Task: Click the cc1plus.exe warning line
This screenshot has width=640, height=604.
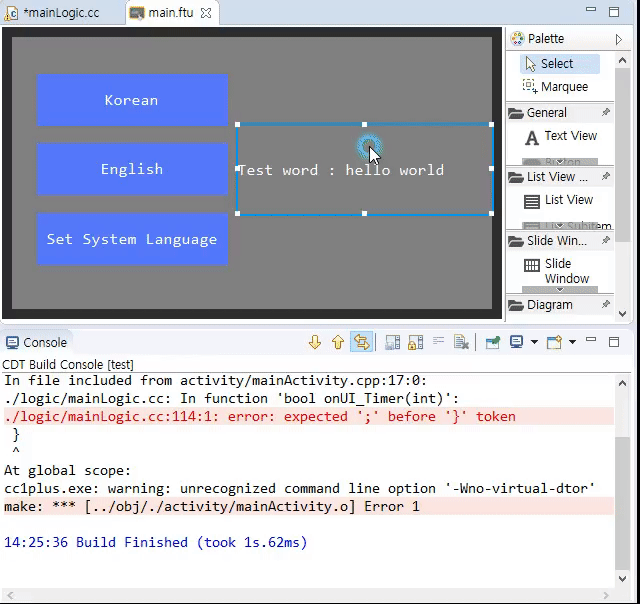Action: (x=300, y=489)
